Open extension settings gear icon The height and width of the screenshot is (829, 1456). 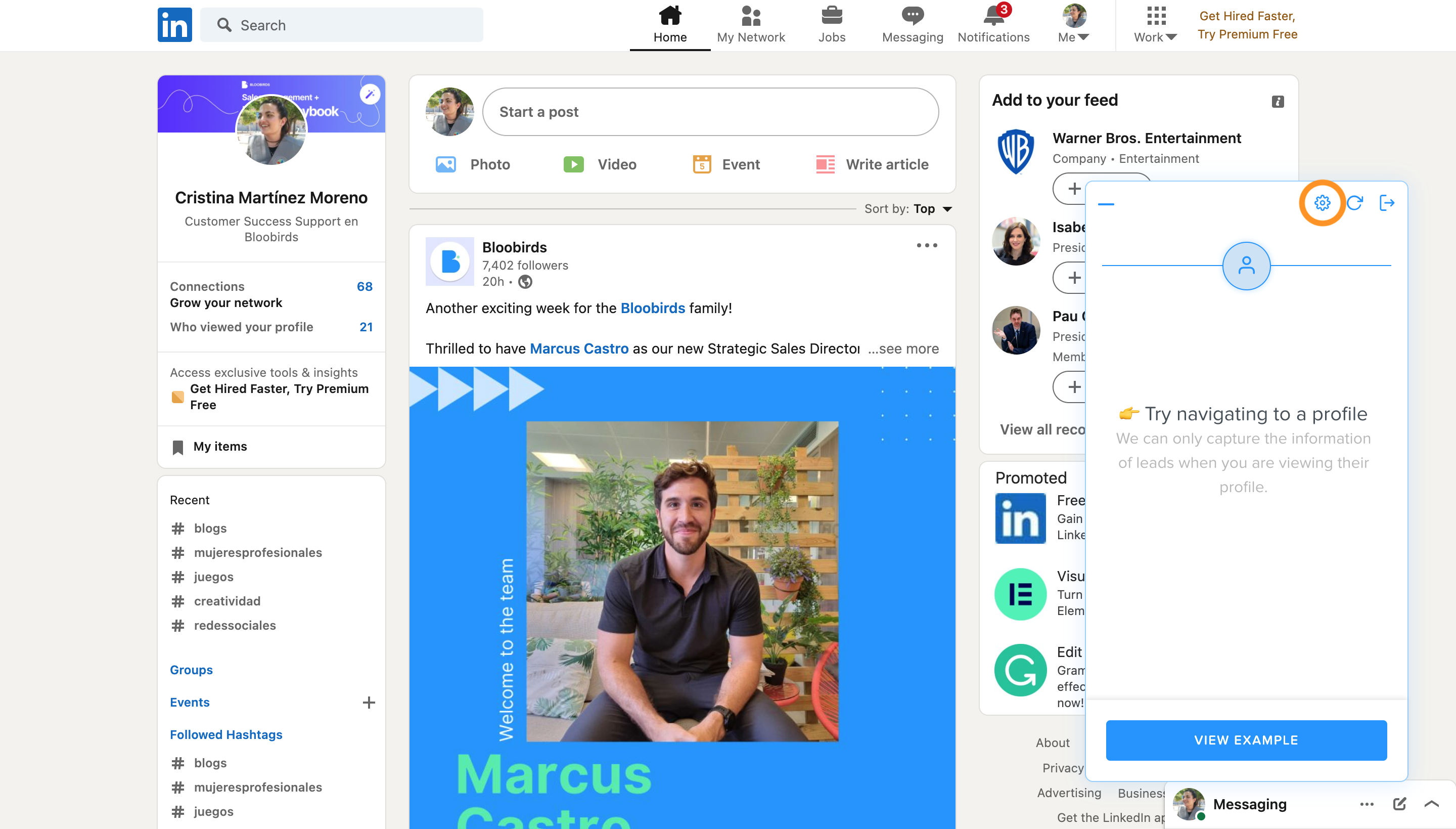pyautogui.click(x=1322, y=203)
